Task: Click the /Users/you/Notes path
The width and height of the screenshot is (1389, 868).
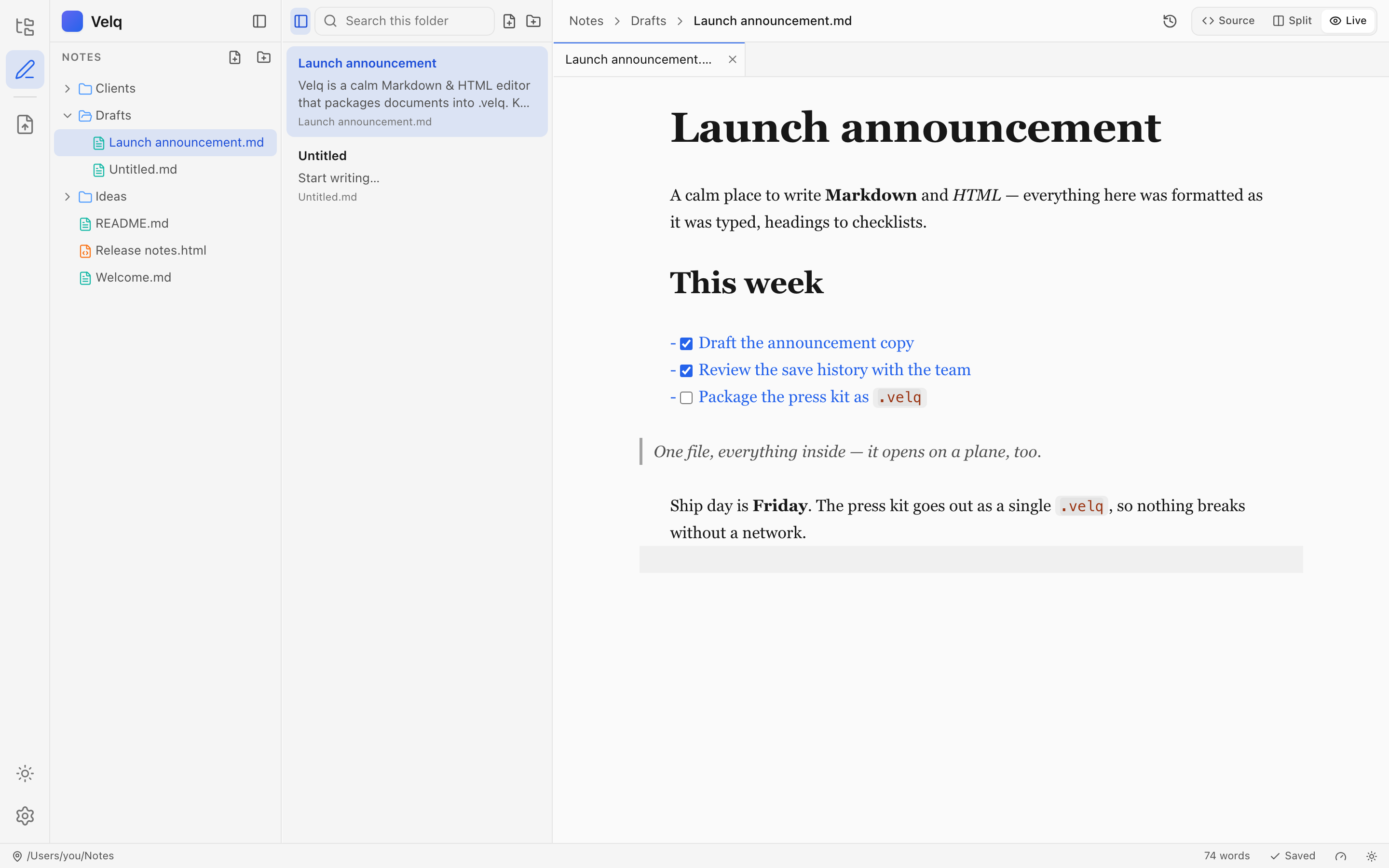Action: tap(70, 856)
